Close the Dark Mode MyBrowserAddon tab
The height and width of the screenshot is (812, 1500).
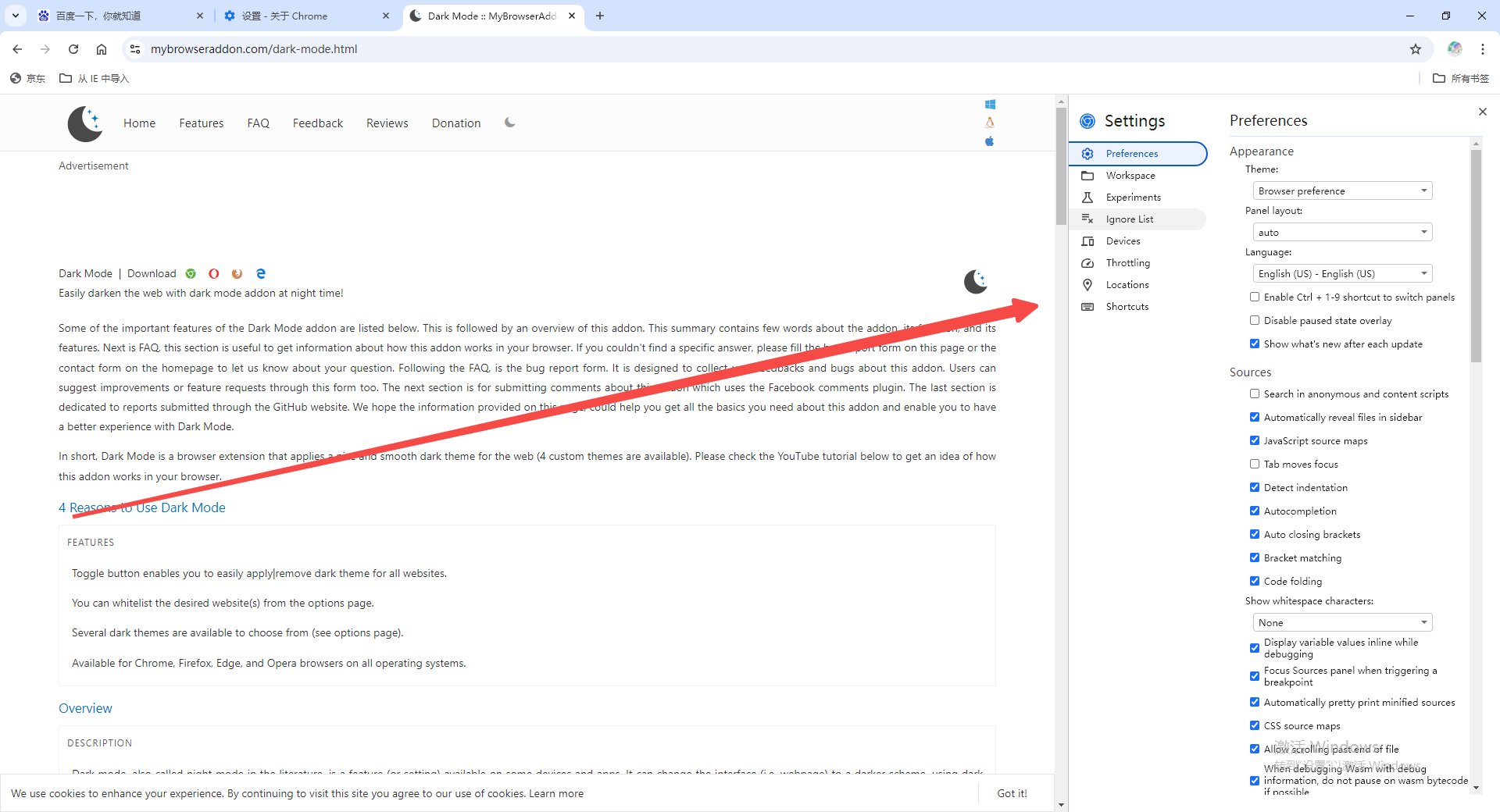572,16
